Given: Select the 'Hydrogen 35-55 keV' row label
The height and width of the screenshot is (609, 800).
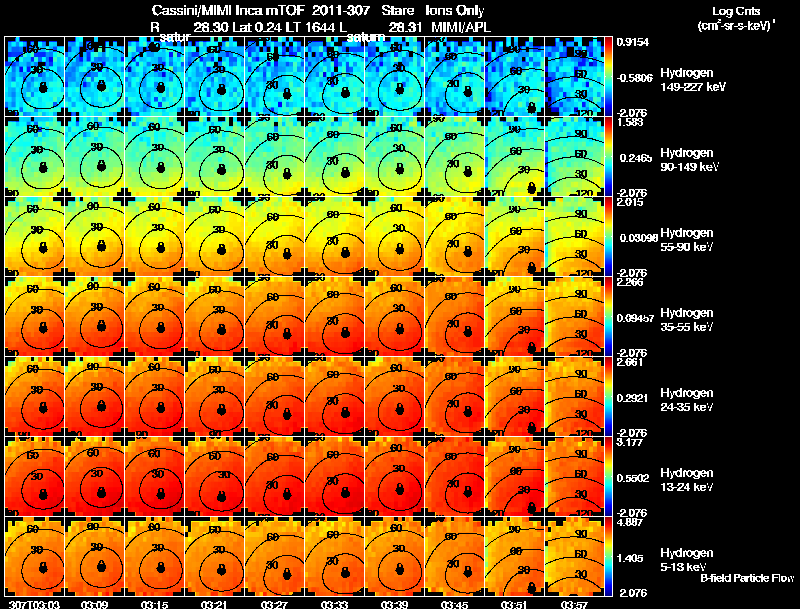Looking at the screenshot, I should pos(687,320).
